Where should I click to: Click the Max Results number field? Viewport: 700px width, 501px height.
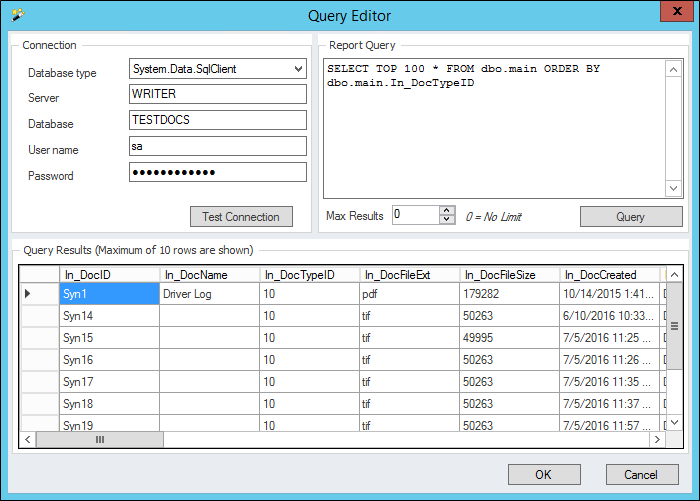click(416, 215)
